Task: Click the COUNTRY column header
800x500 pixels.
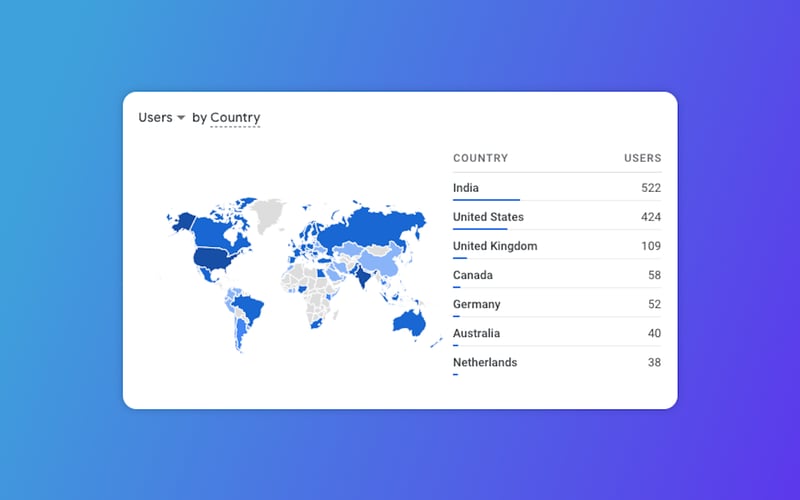Action: pos(480,158)
